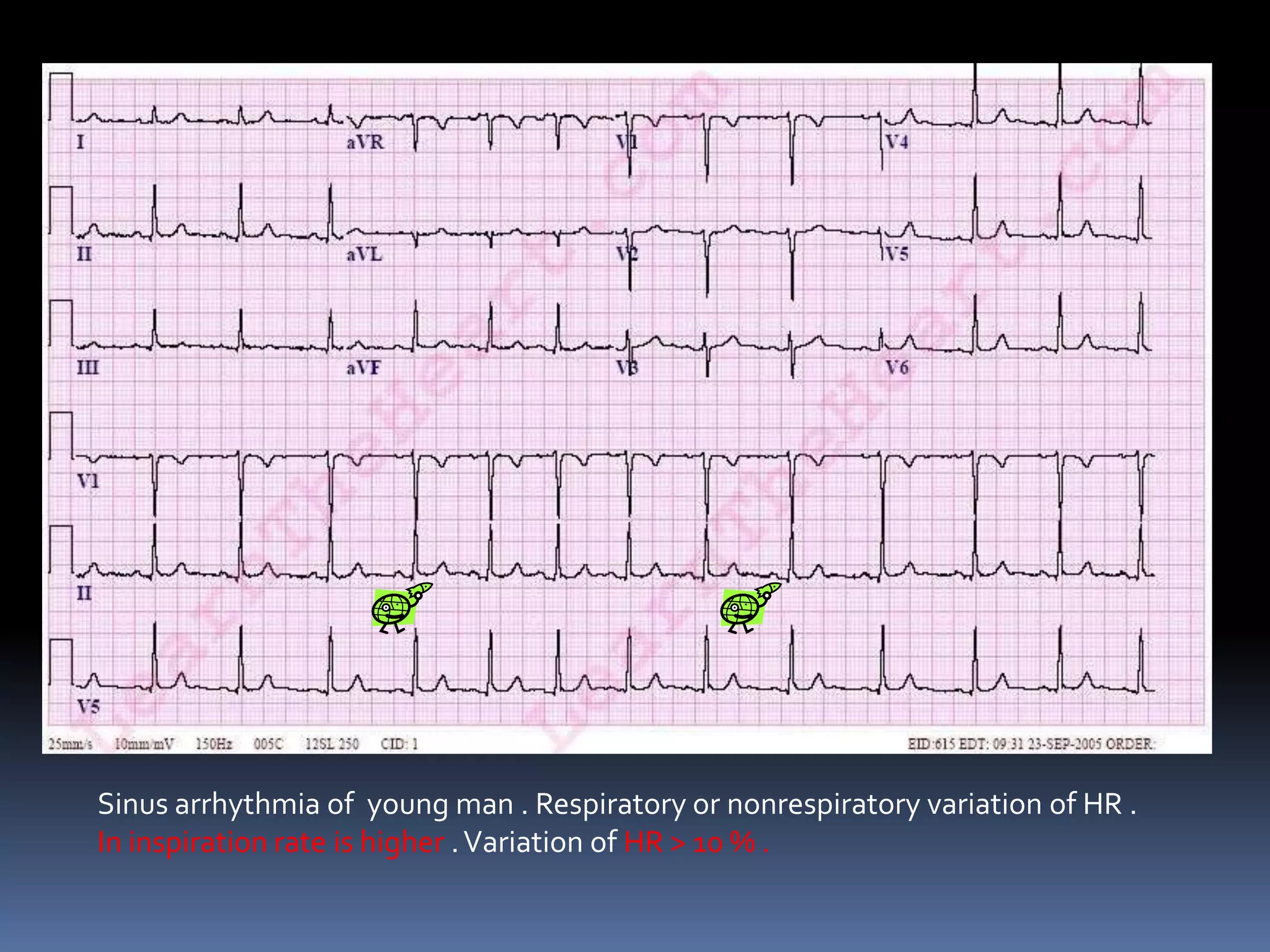Click the II rhythm strip label
Viewport: 1270px width, 952px height.
click(x=84, y=594)
